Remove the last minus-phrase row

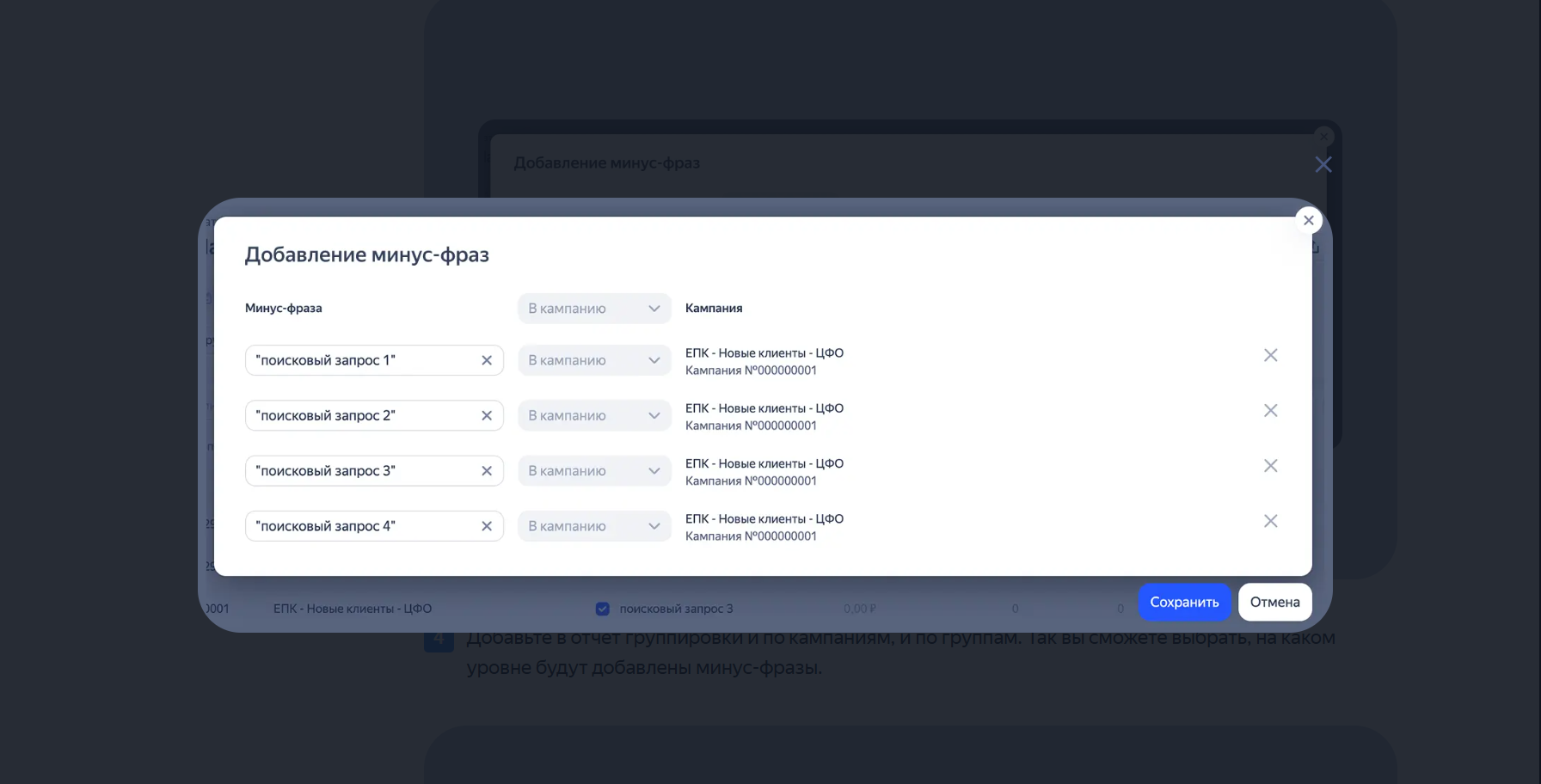(x=1271, y=520)
